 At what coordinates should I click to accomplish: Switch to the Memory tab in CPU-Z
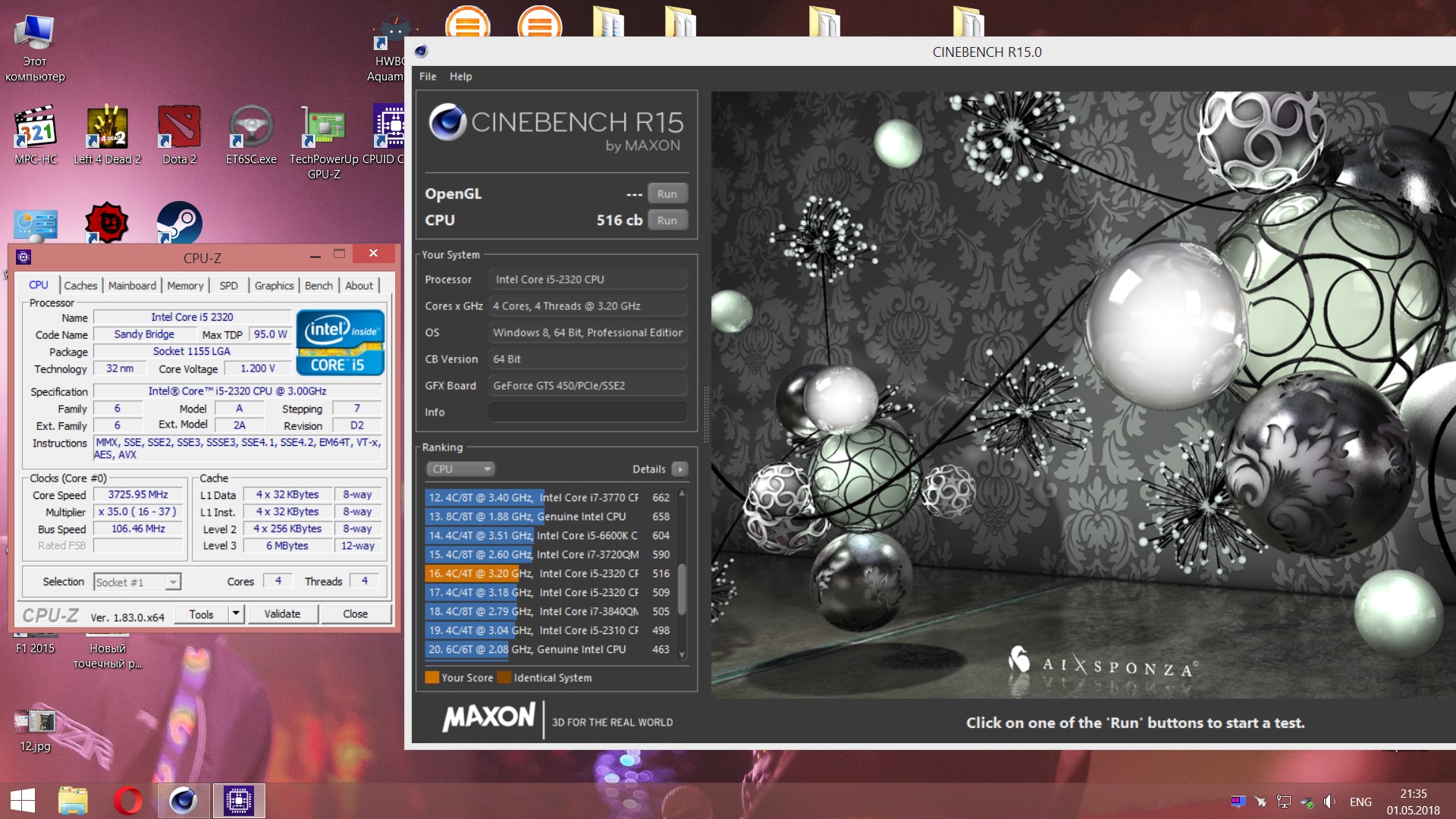pos(185,285)
